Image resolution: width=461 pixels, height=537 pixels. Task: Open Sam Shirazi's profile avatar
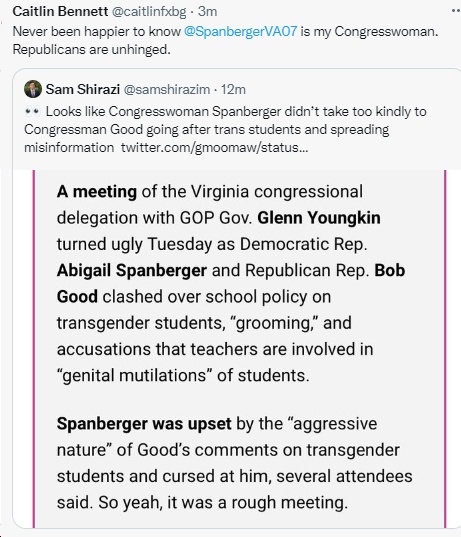tap(33, 89)
